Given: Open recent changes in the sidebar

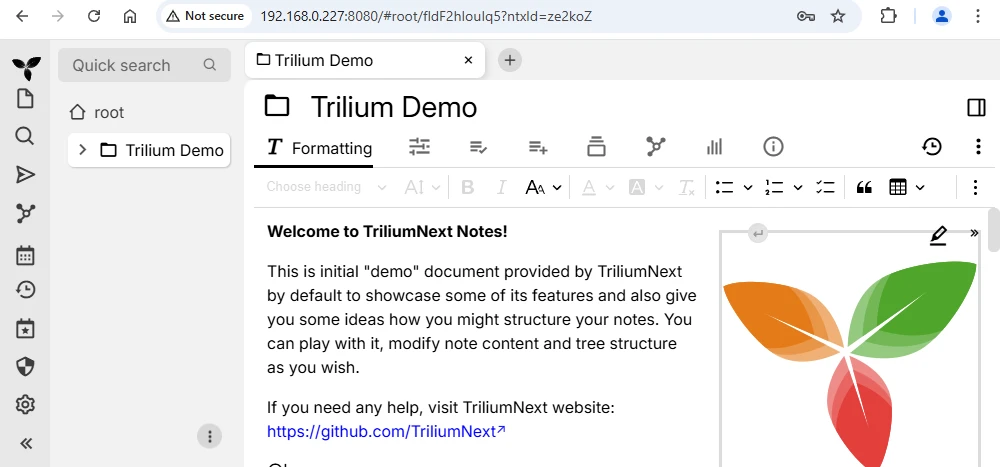Looking at the screenshot, I should click(25, 290).
